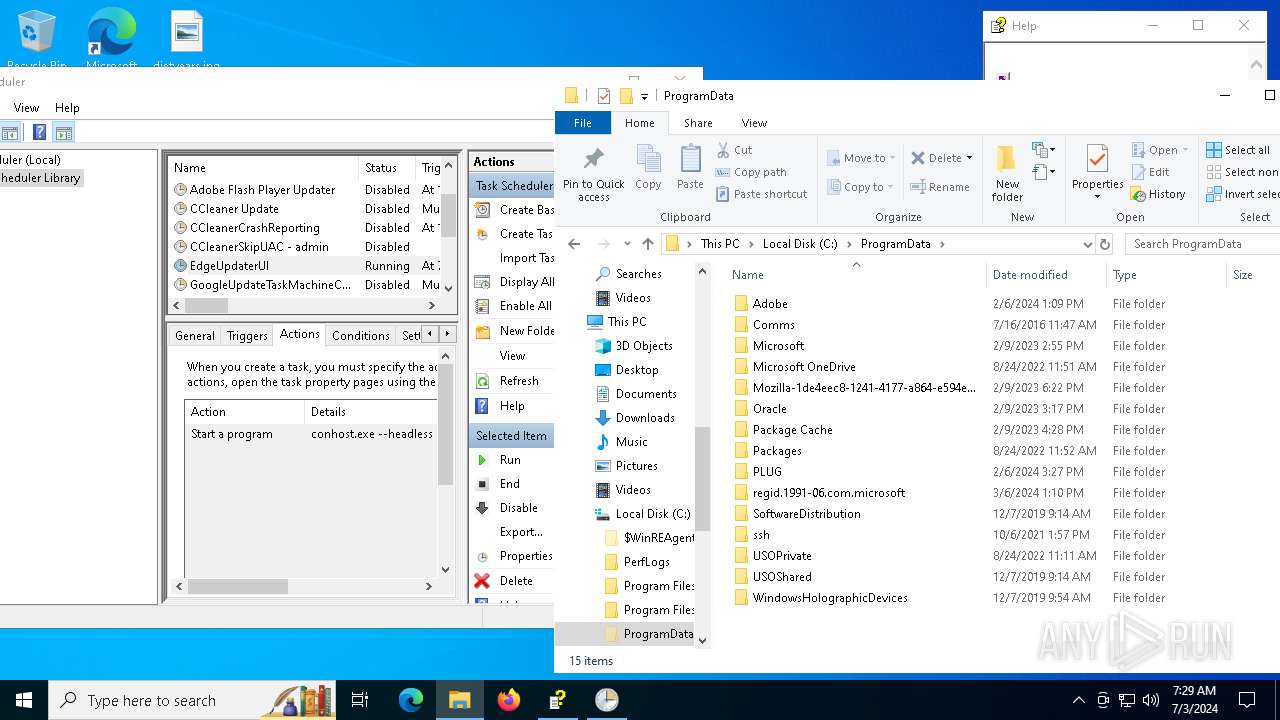Click Paste shortcut command
Image resolution: width=1280 pixels, height=720 pixels.
point(761,194)
